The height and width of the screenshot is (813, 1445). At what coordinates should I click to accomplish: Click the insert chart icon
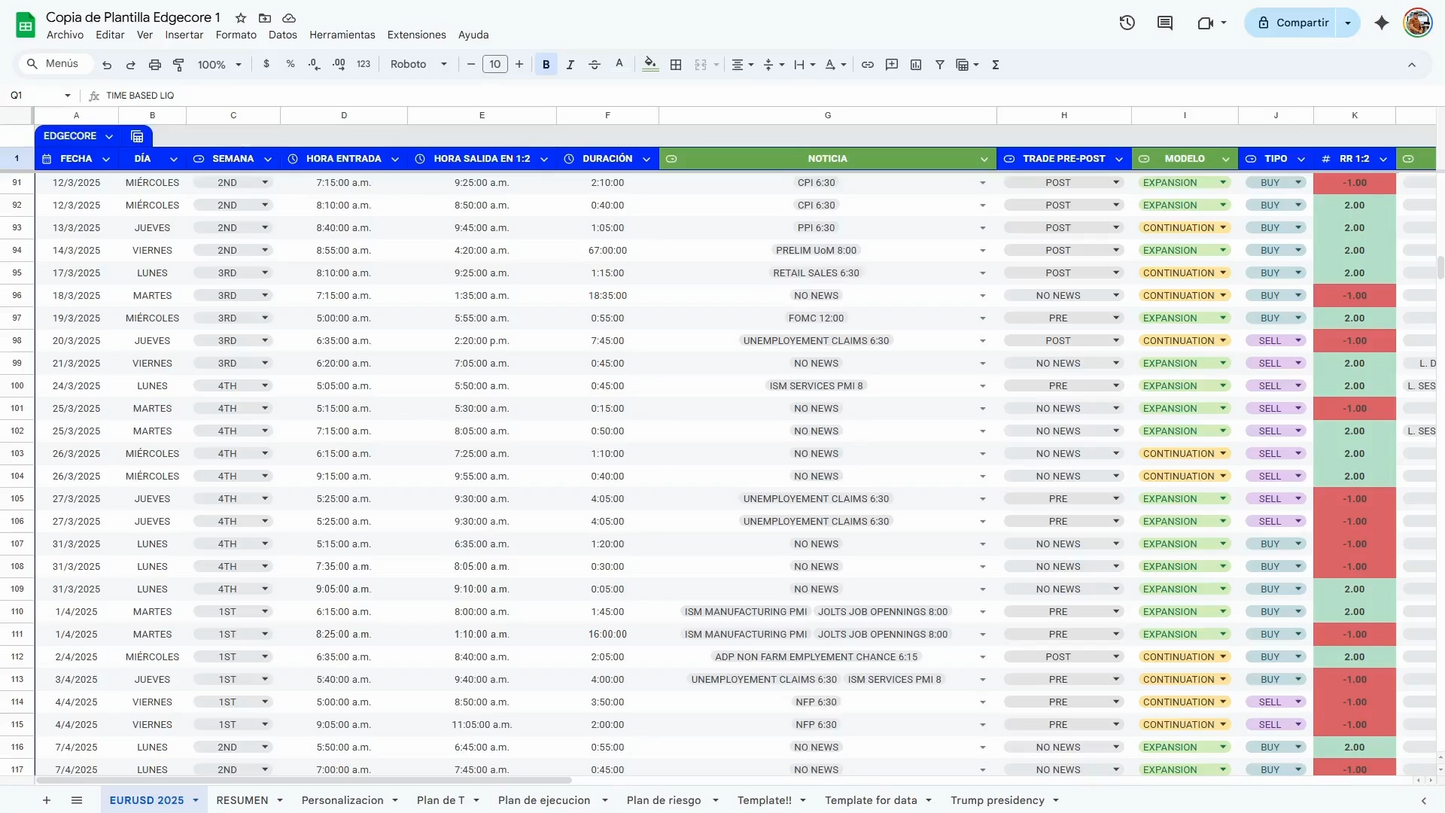pos(916,65)
